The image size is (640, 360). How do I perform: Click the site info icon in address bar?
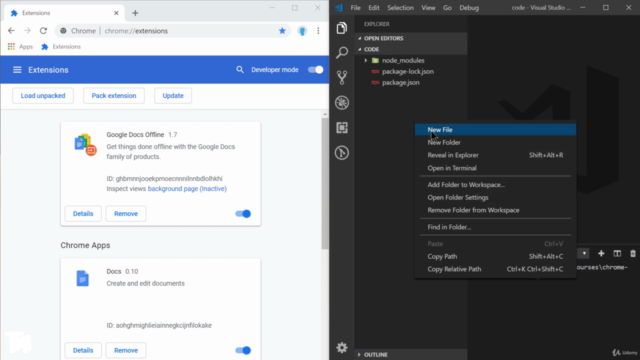tap(63, 31)
